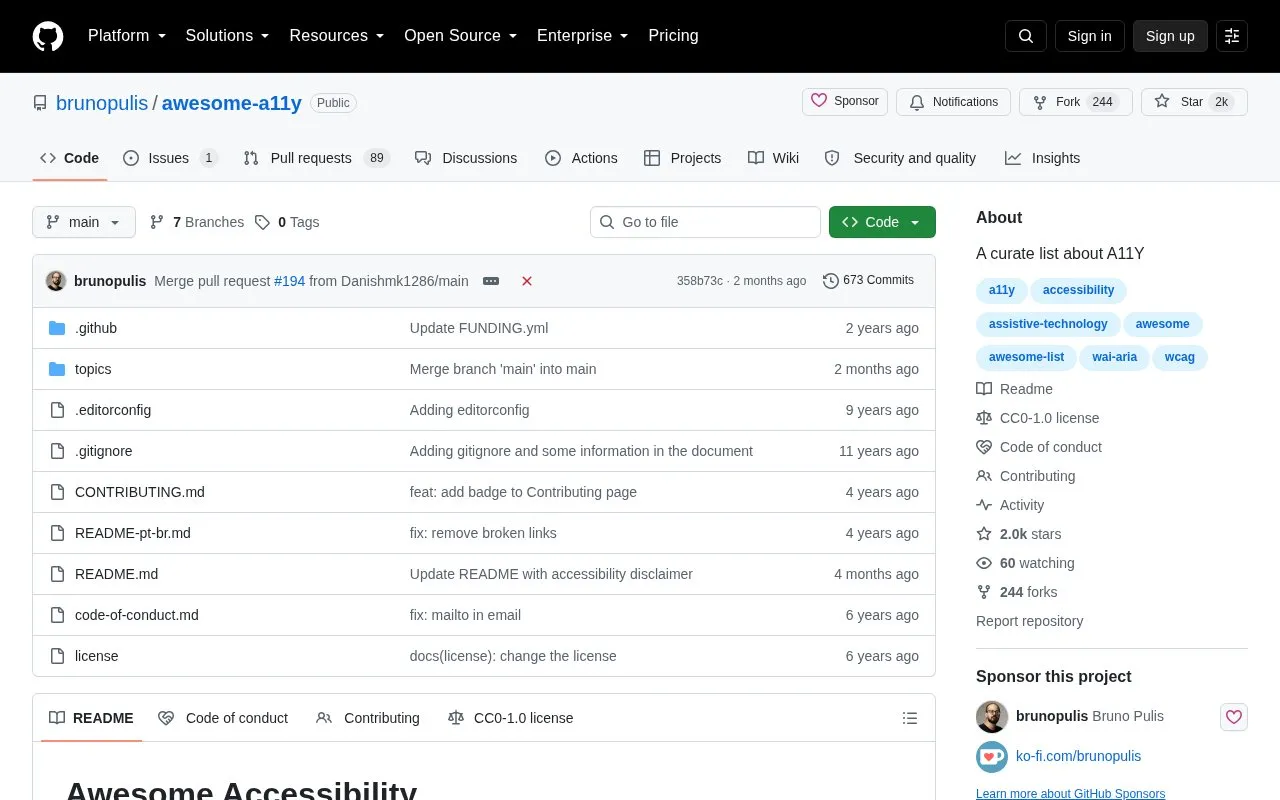The height and width of the screenshot is (800, 1280).
Task: Open the .github folder
Action: [x=96, y=328]
